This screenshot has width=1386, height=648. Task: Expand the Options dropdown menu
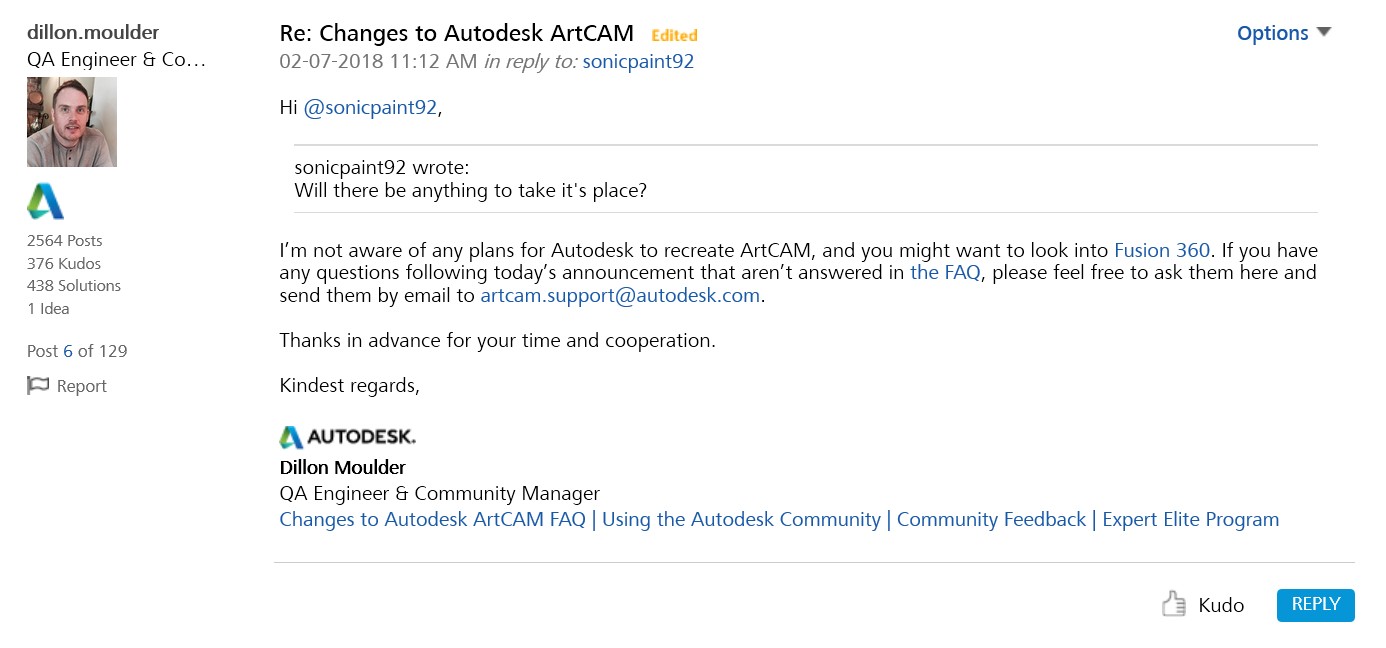point(1272,33)
